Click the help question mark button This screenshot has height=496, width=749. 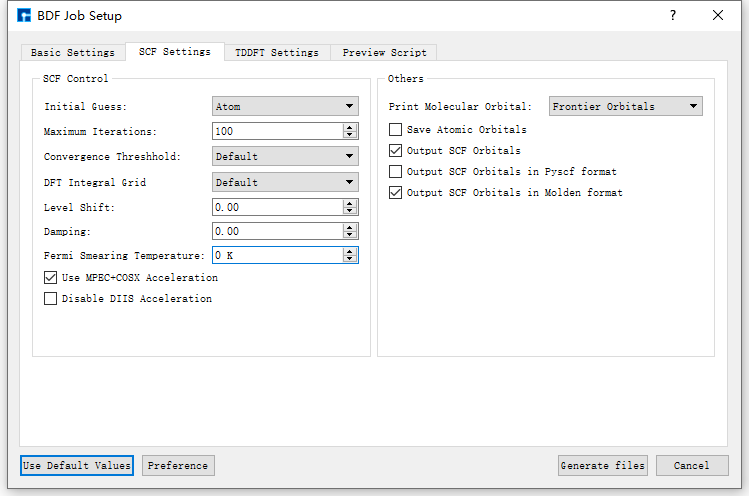click(672, 16)
